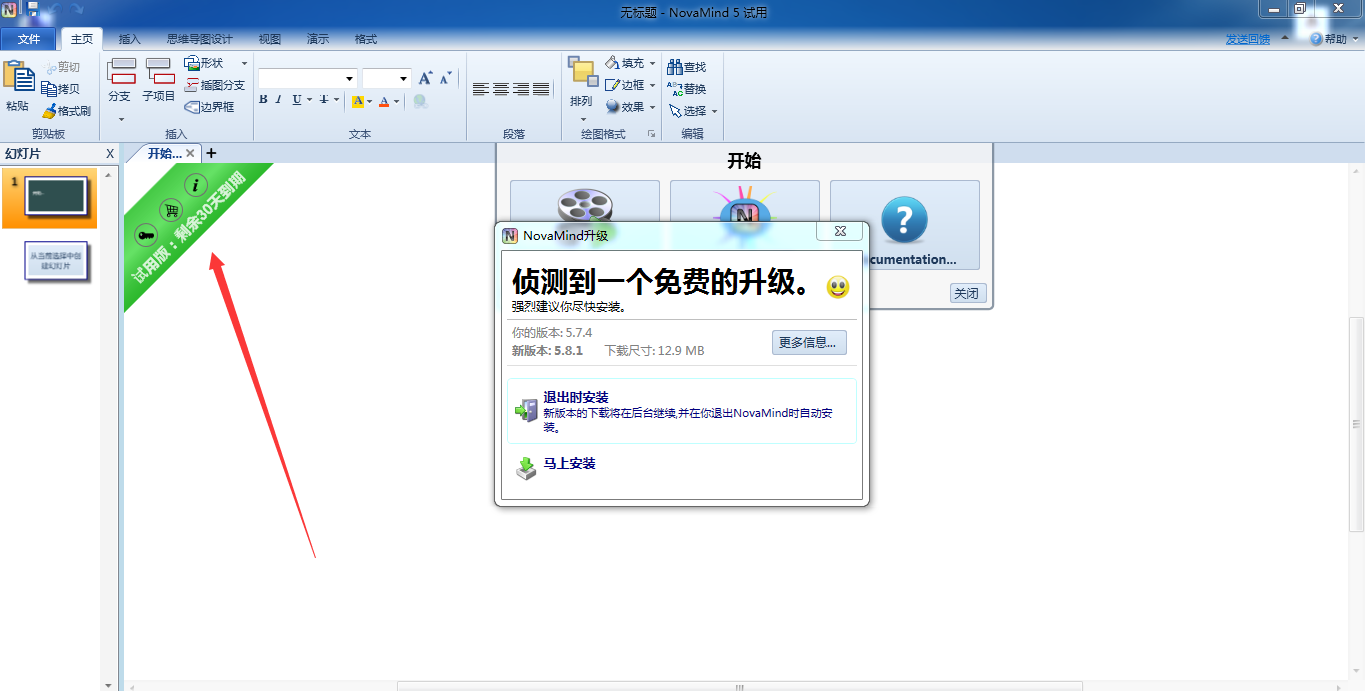The width and height of the screenshot is (1365, 691).
Task: Switch to the Presentation (演示) ribbon tab
Action: click(x=318, y=39)
